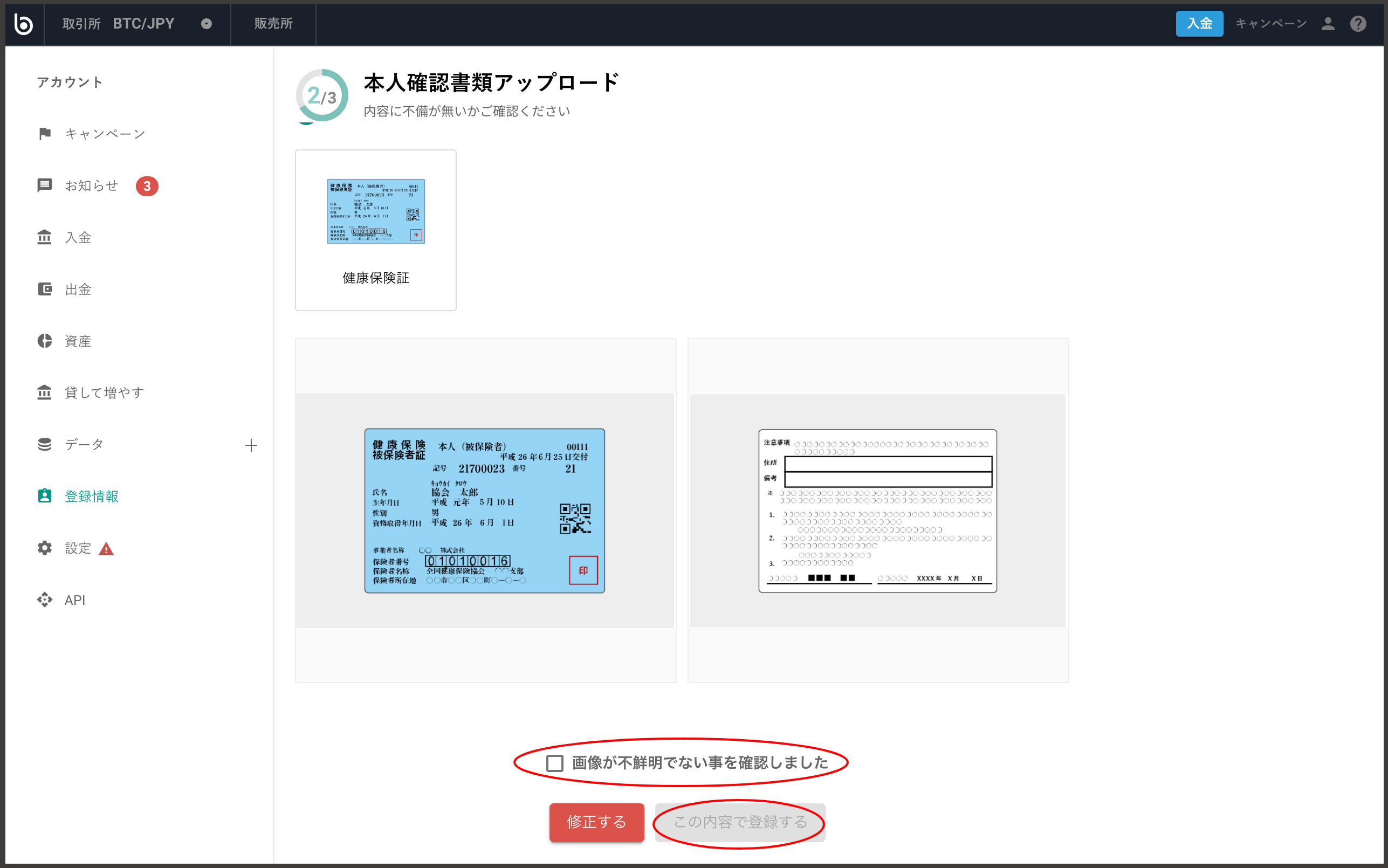Open the BTC/JPY pair dropdown arrow
Image resolution: width=1388 pixels, height=868 pixels.
pyautogui.click(x=207, y=24)
